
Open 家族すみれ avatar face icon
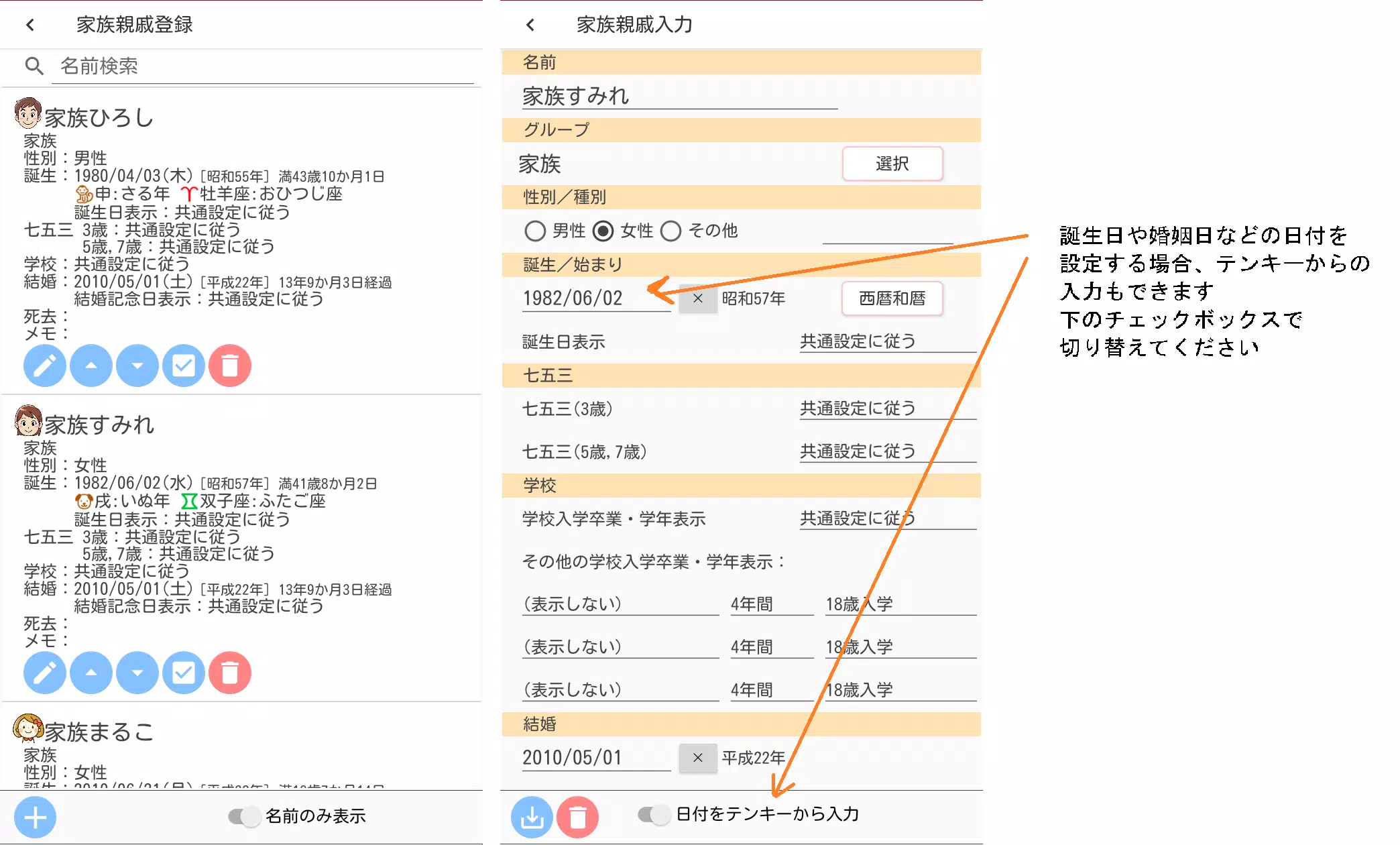[x=28, y=420]
